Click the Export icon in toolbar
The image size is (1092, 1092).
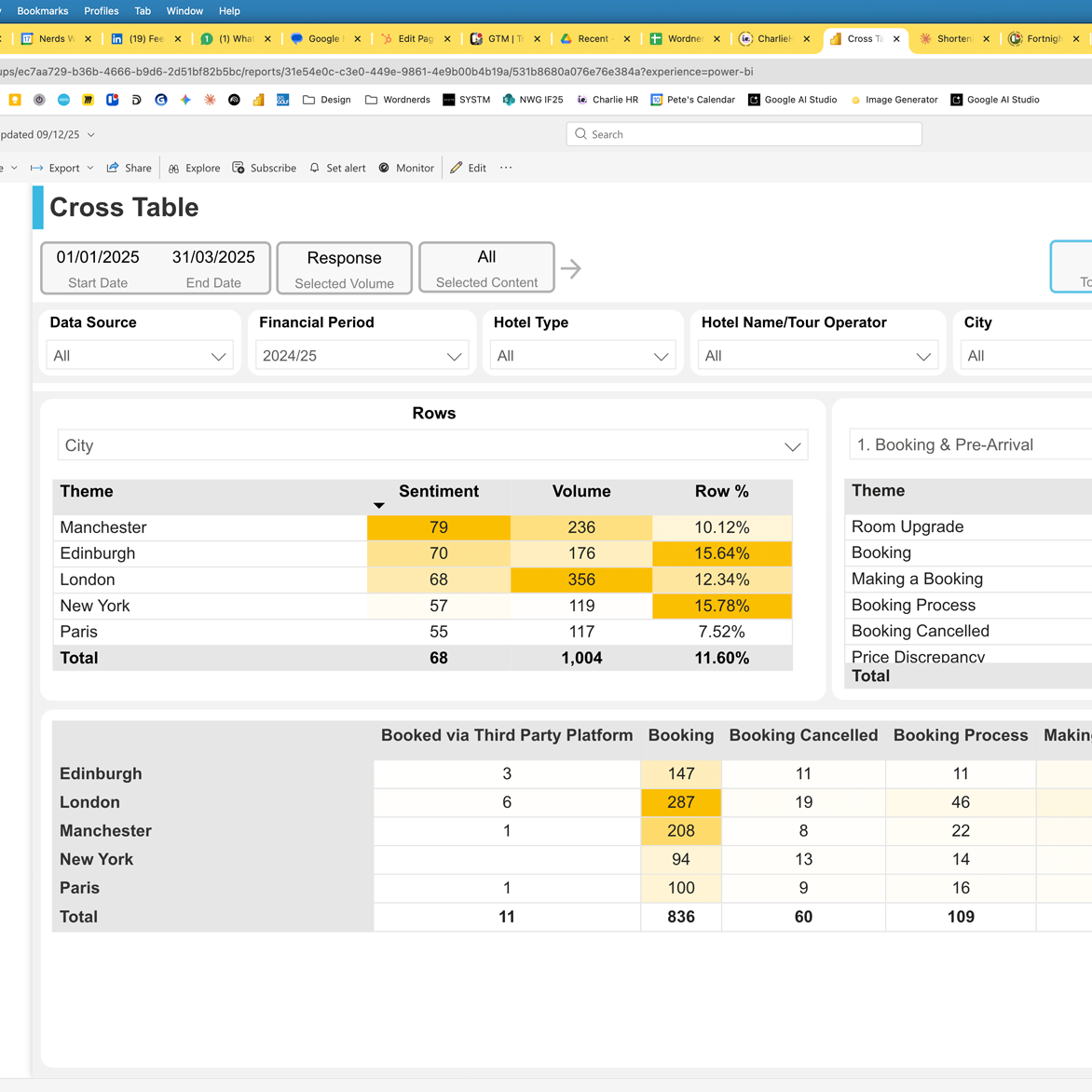37,168
